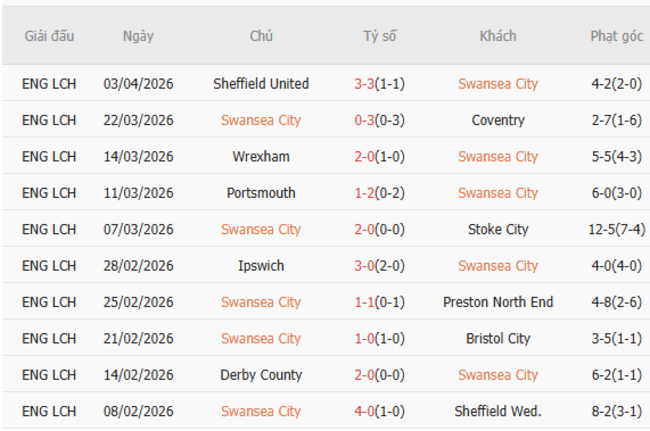Click the Giải đấu column header
The height and width of the screenshot is (431, 650).
coord(49,36)
